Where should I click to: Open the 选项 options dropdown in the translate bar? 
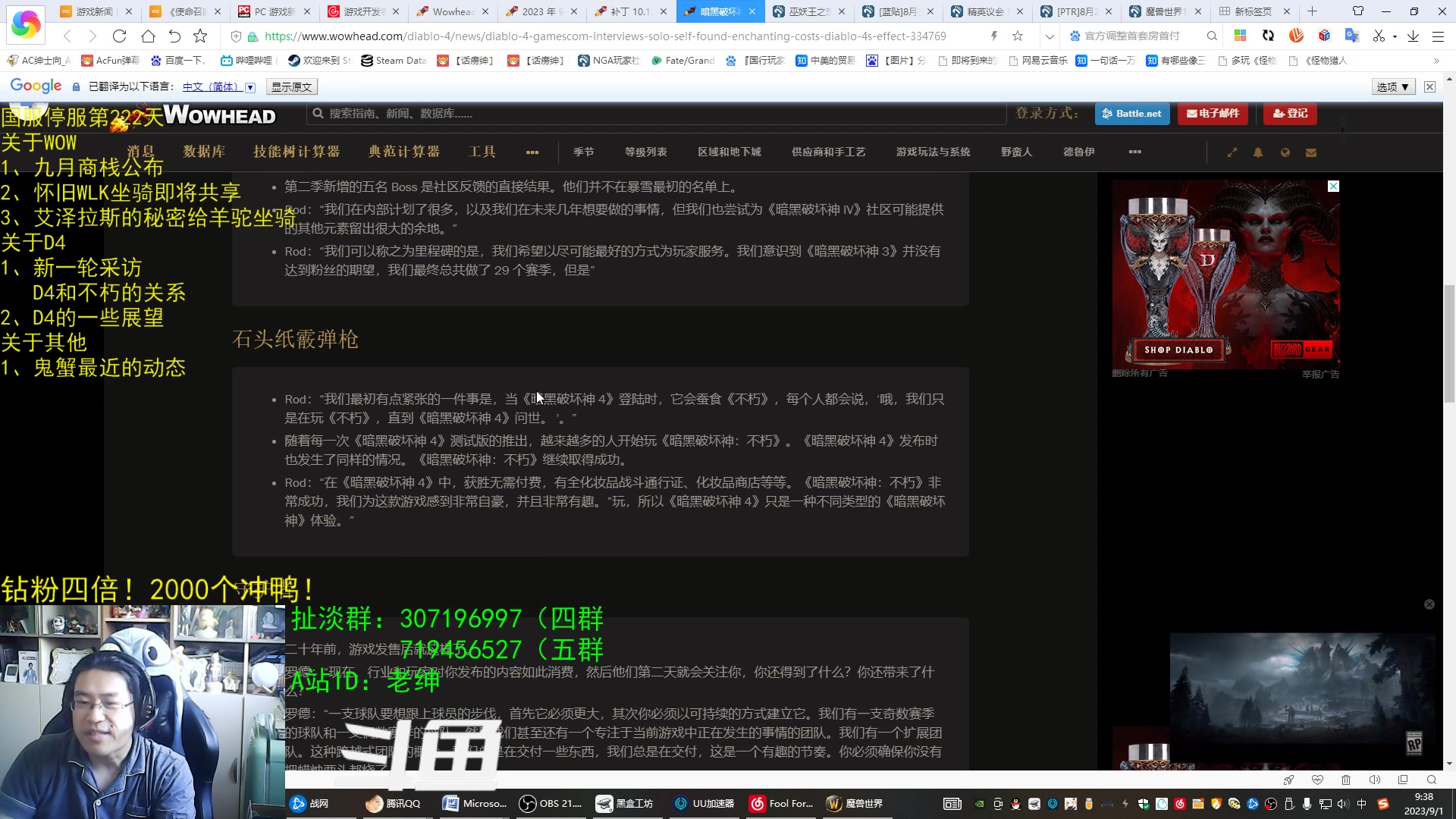point(1392,87)
